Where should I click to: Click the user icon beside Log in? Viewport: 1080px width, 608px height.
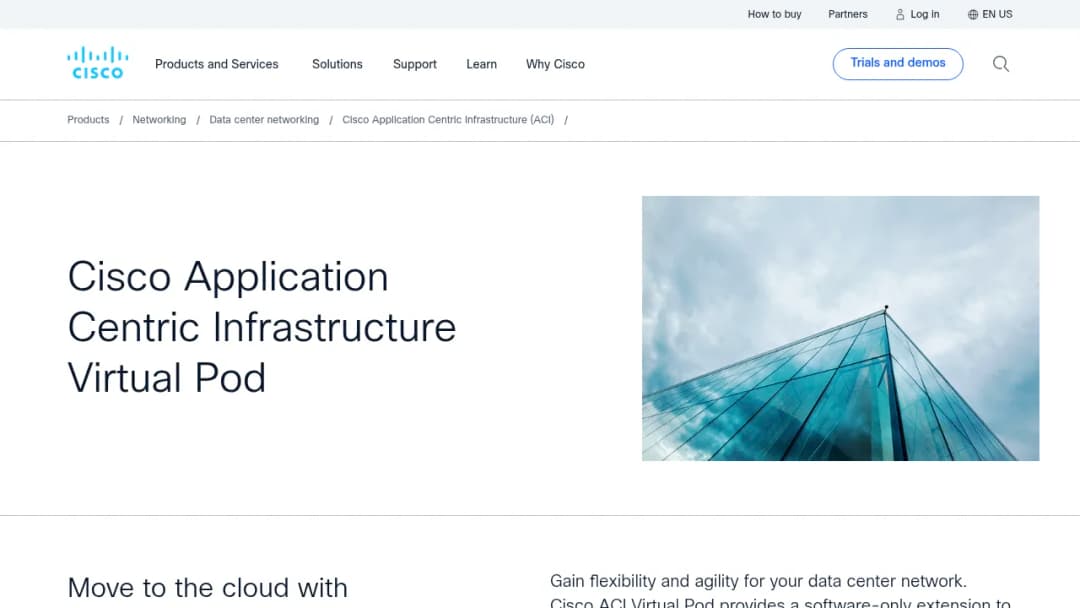(900, 14)
